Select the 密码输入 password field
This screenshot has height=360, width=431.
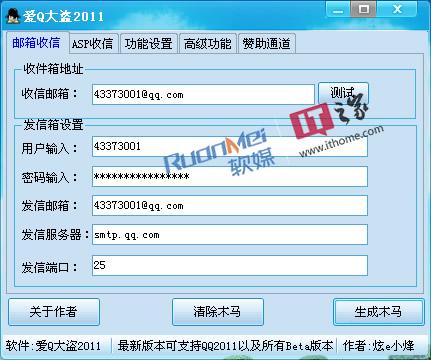tap(230, 176)
